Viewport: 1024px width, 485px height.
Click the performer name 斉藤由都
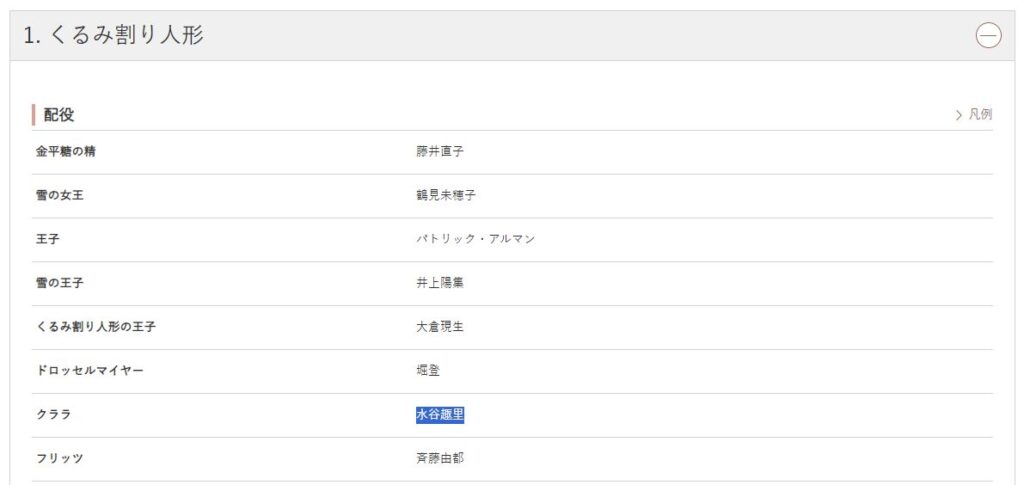[x=440, y=458]
